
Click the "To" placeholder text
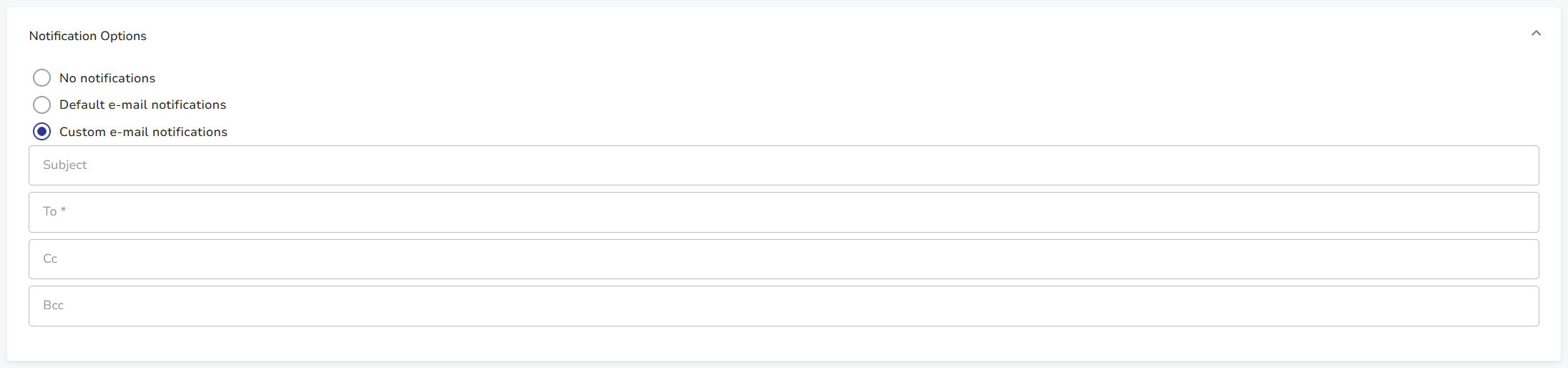pyautogui.click(x=49, y=211)
